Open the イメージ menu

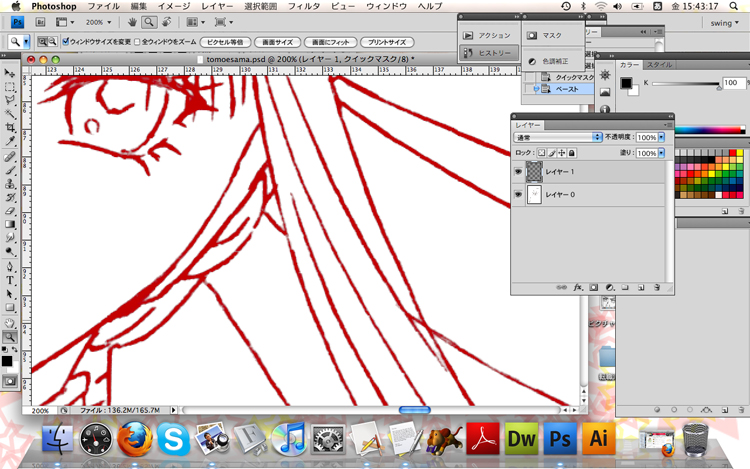pyautogui.click(x=174, y=6)
